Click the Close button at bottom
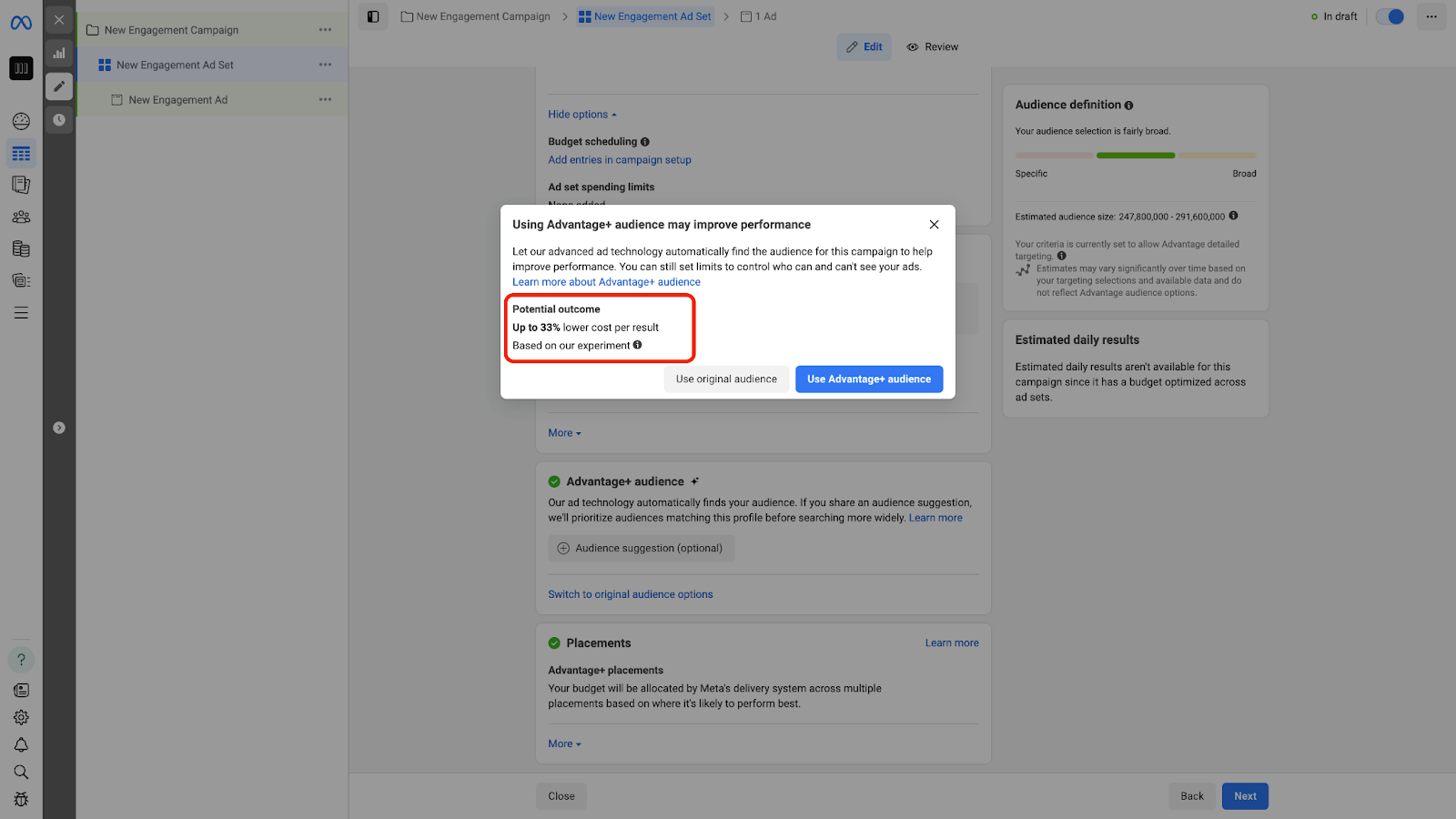Screen dimensions: 1456x819 point(561,796)
